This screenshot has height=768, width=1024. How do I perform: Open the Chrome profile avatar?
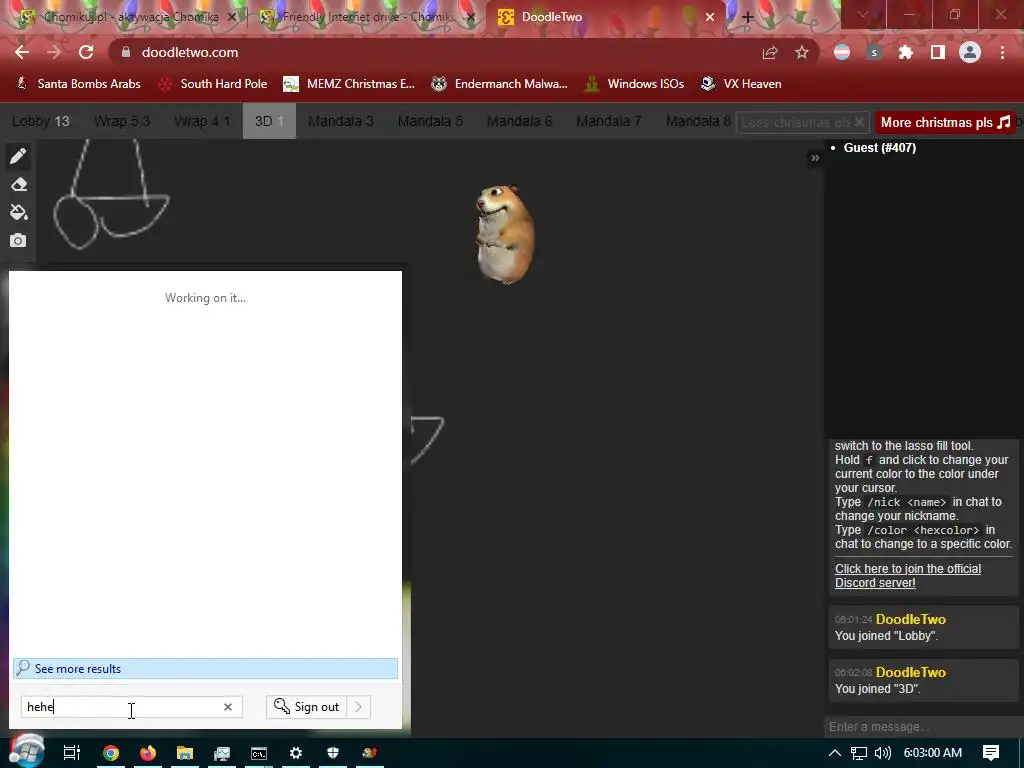tap(970, 52)
